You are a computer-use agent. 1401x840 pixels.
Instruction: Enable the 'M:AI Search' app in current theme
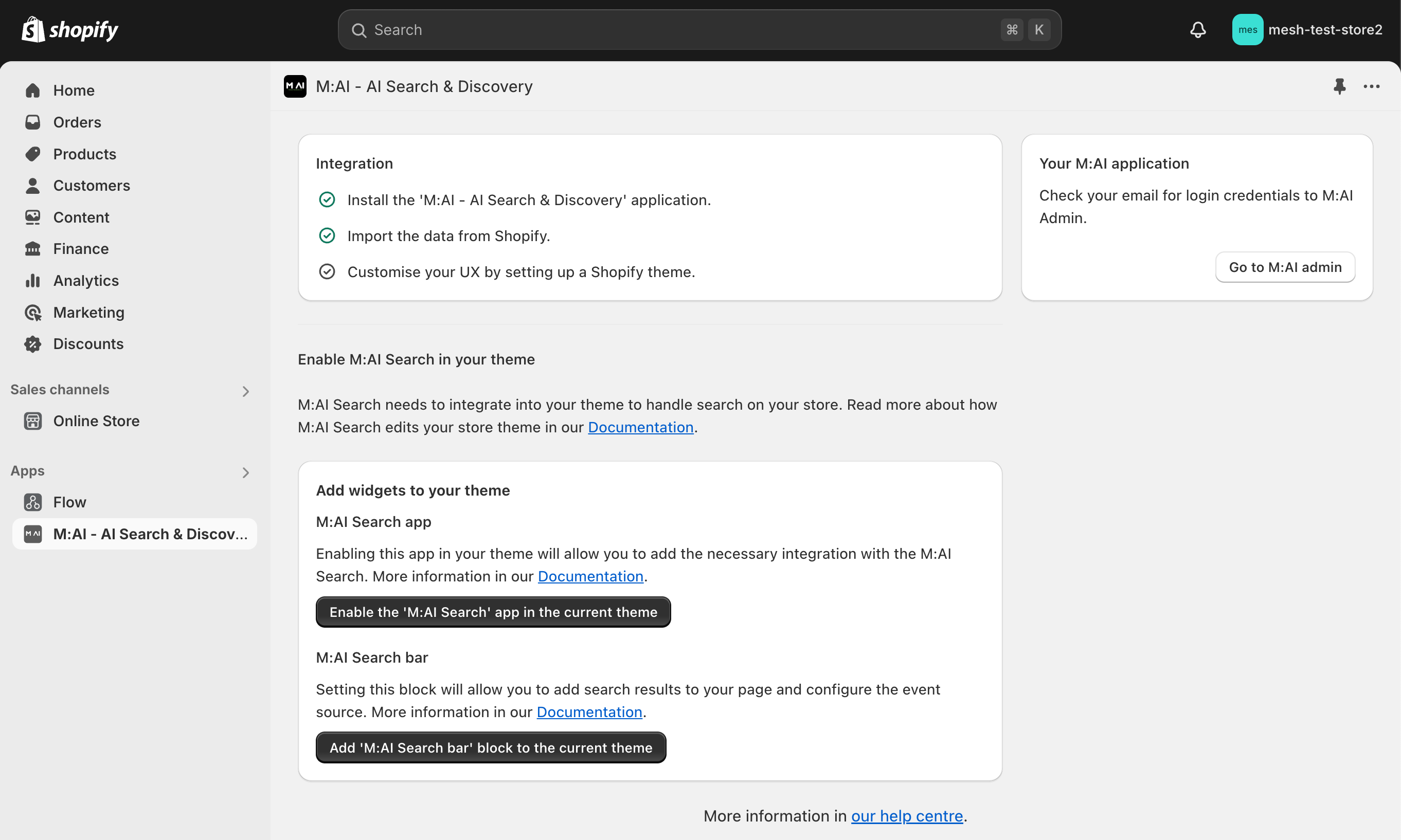[493, 612]
